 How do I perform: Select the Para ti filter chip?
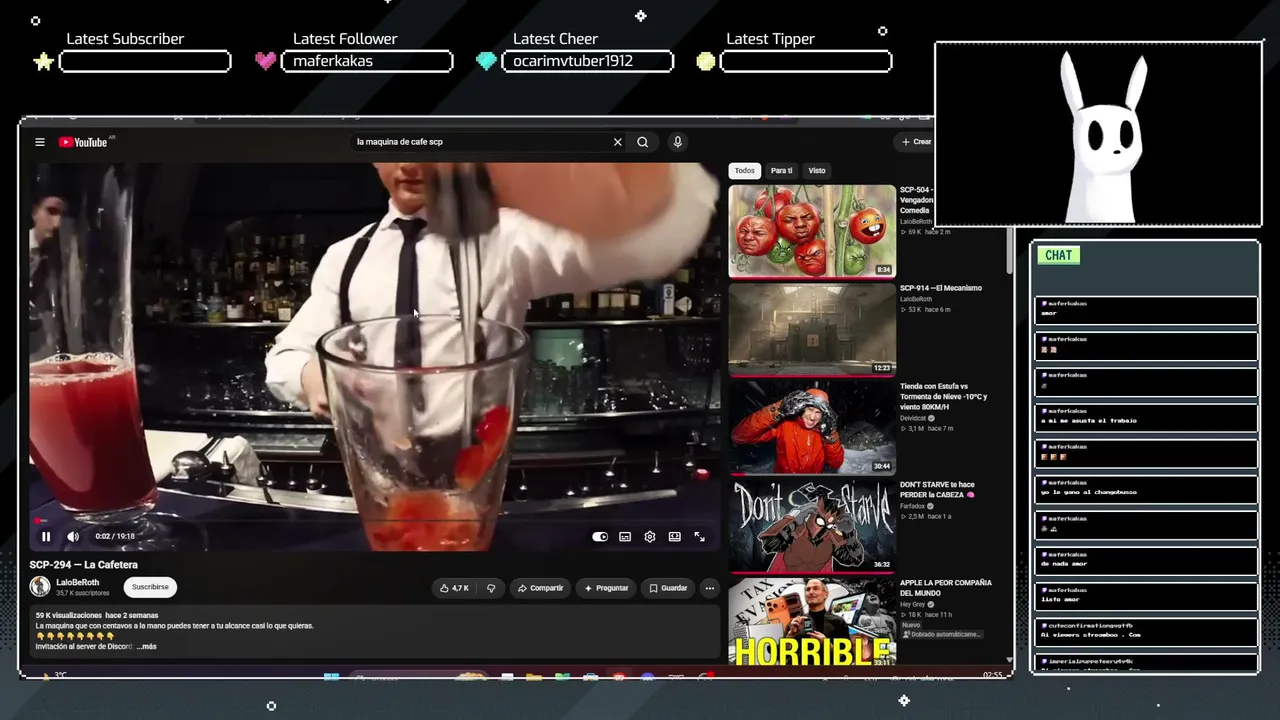(782, 171)
